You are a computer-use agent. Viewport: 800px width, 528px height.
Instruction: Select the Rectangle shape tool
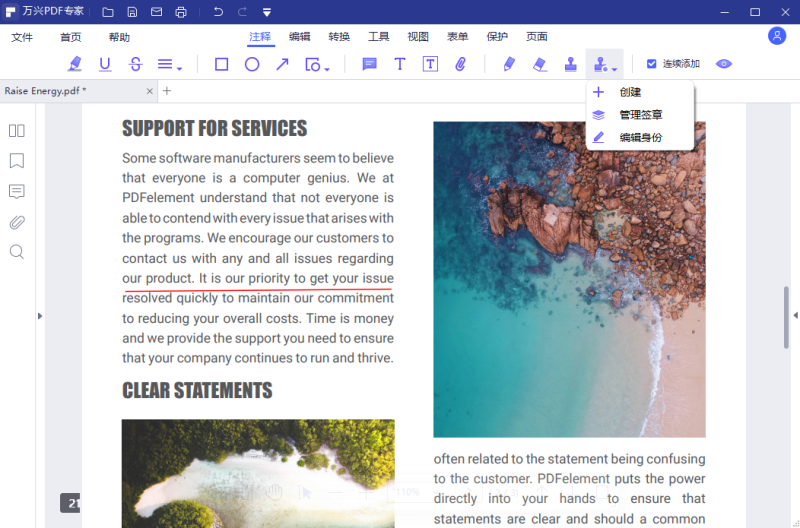click(221, 64)
